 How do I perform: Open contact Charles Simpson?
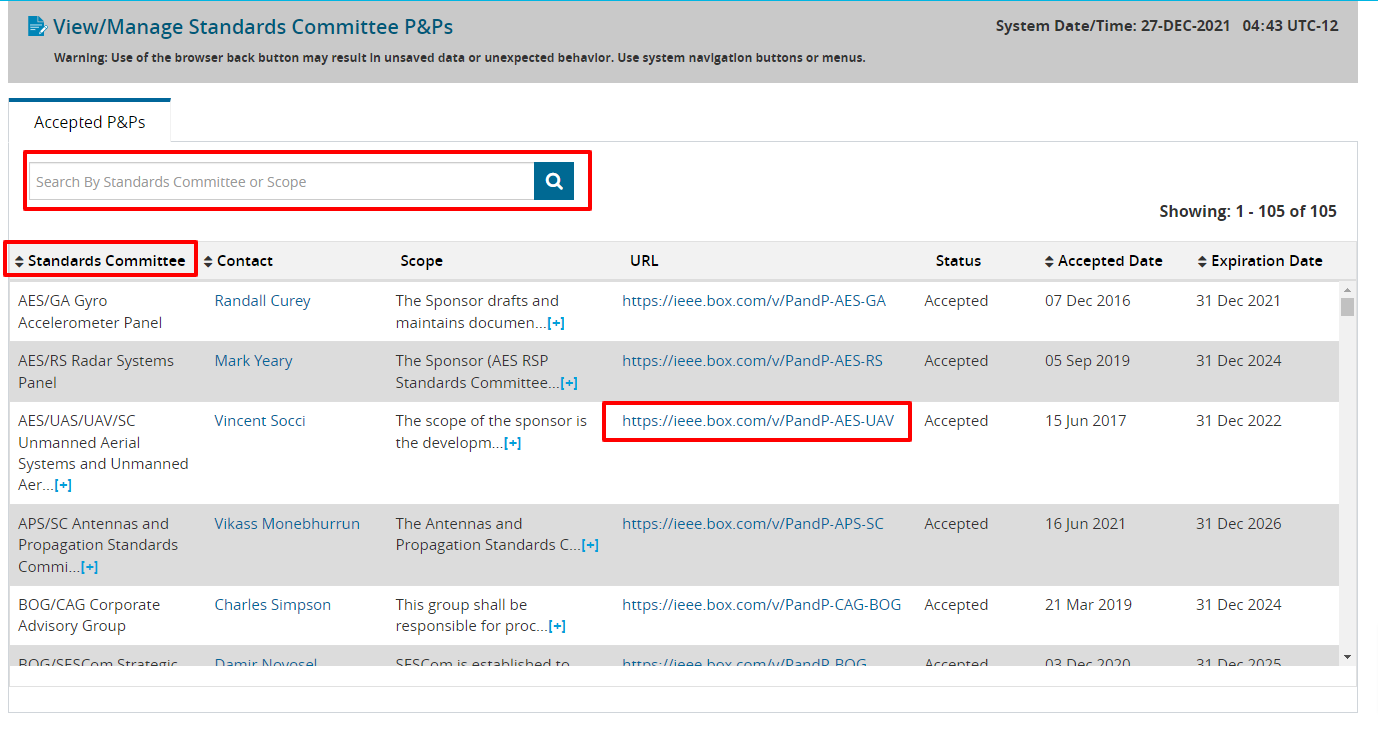(272, 605)
